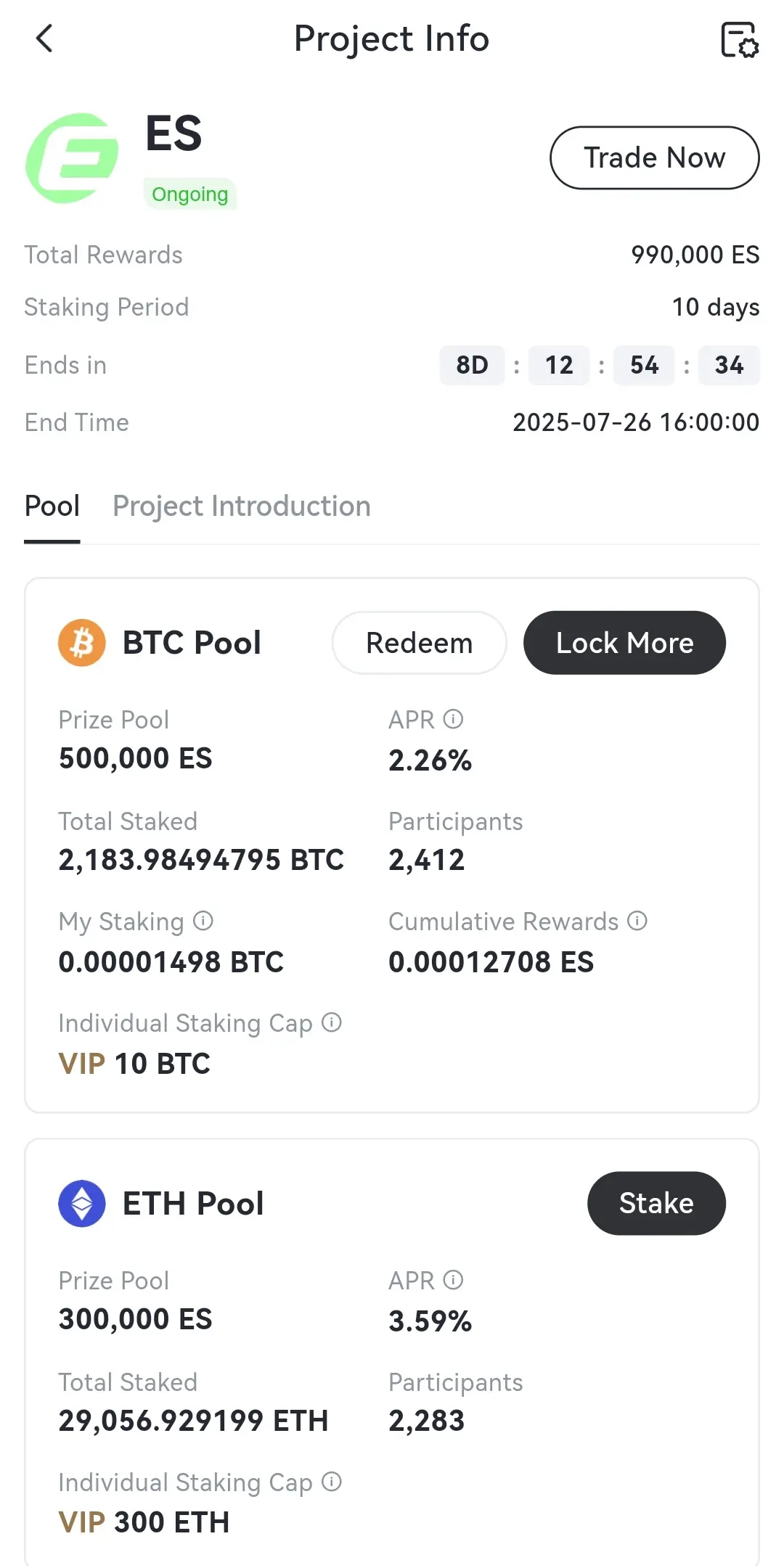Open the ETH Pool APR info icon

(453, 1280)
